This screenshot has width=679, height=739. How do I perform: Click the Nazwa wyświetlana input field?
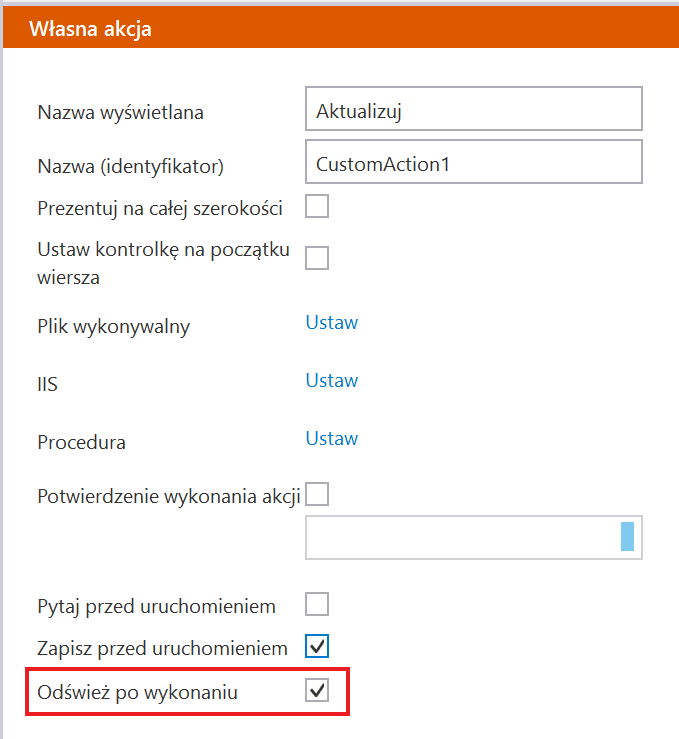[473, 110]
